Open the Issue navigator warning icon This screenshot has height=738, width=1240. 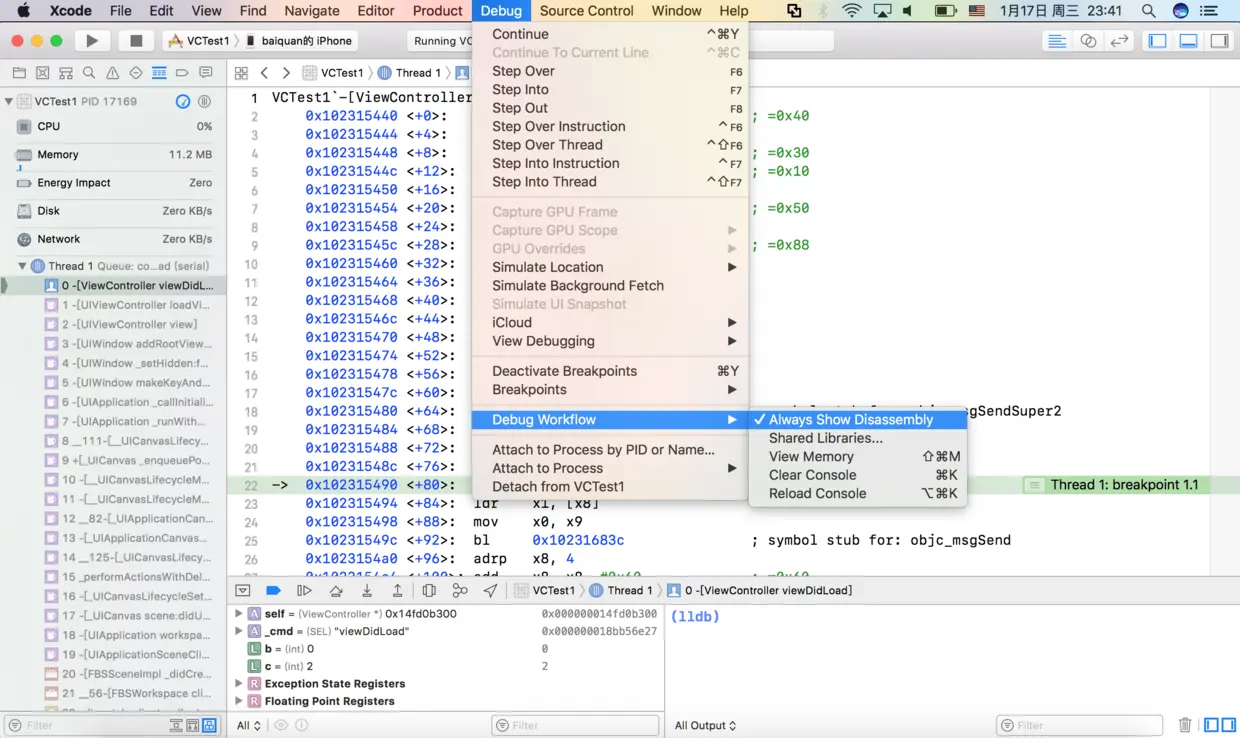(x=112, y=73)
